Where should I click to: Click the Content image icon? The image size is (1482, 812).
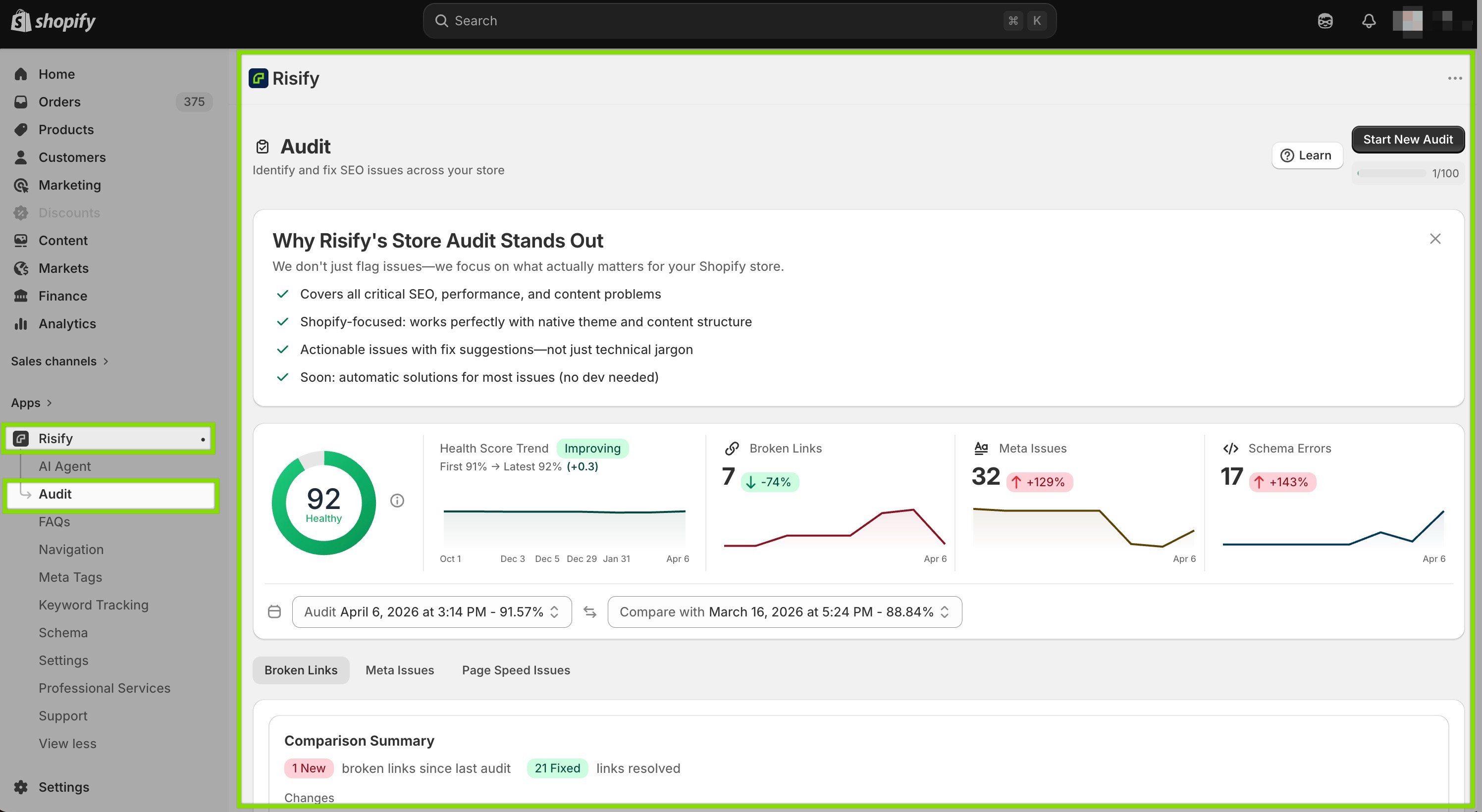click(21, 240)
